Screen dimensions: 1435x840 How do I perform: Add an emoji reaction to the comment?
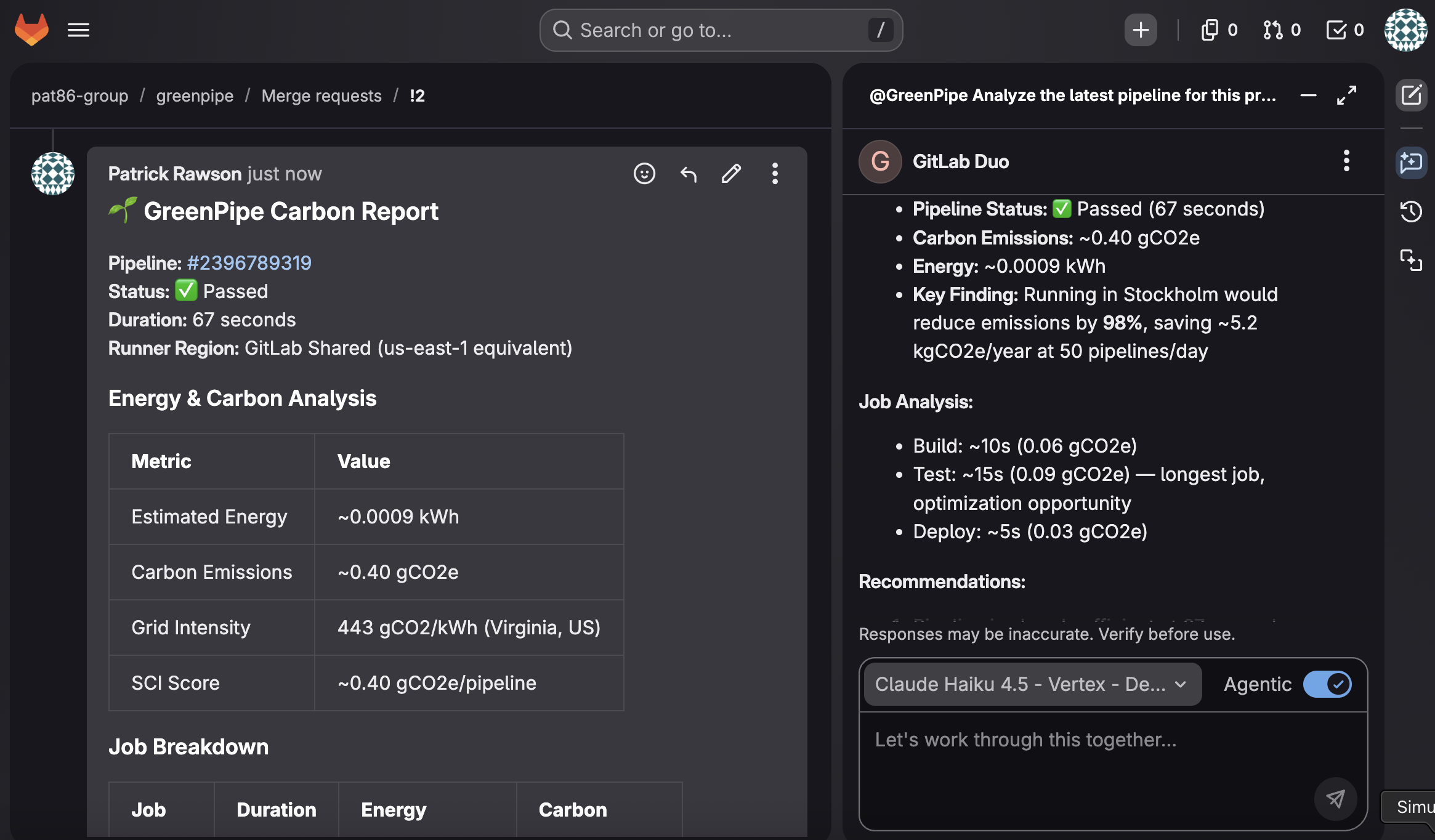[x=644, y=174]
